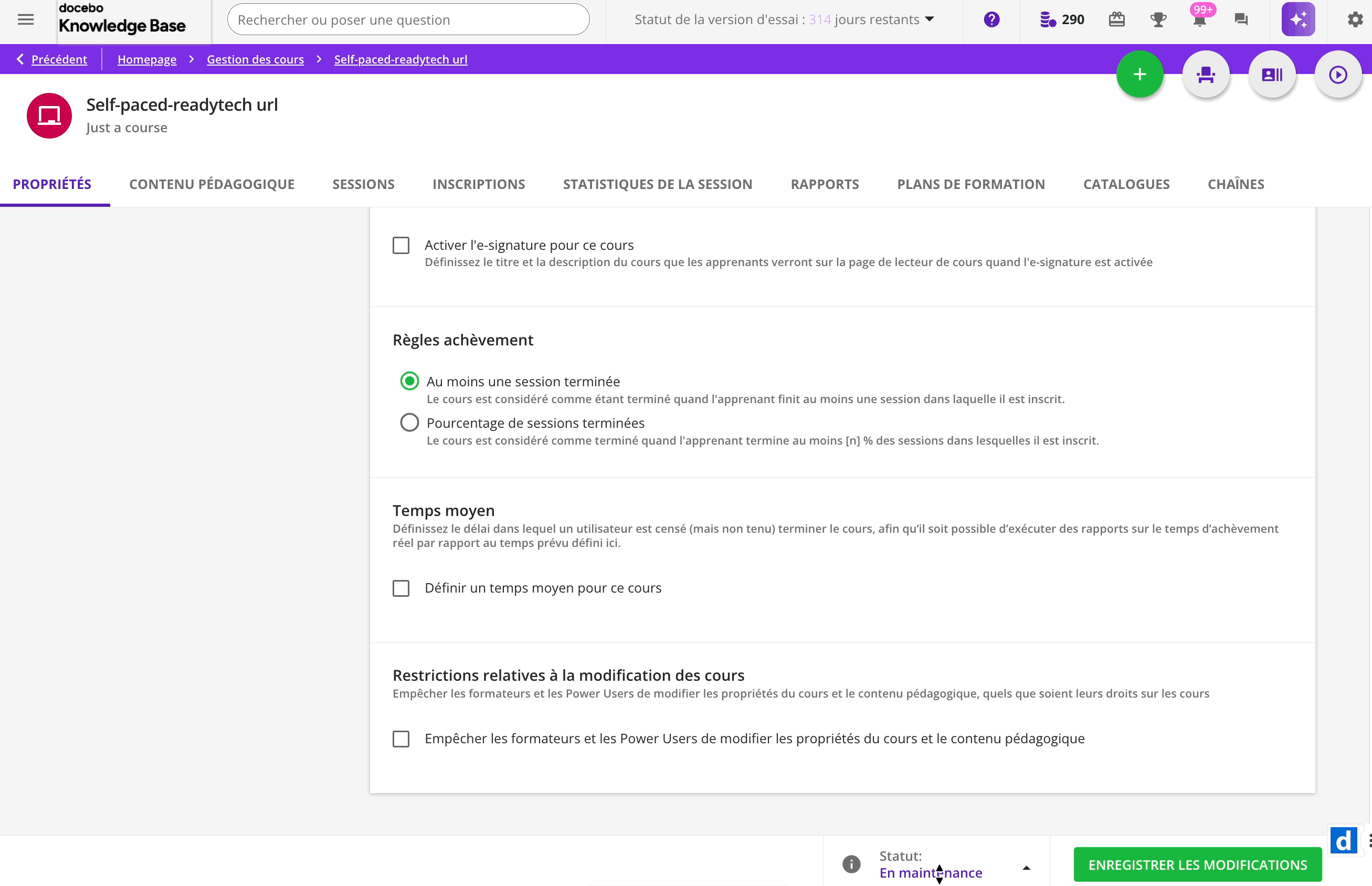This screenshot has height=886, width=1372.
Task: Click the green plus add button
Action: 1139,74
